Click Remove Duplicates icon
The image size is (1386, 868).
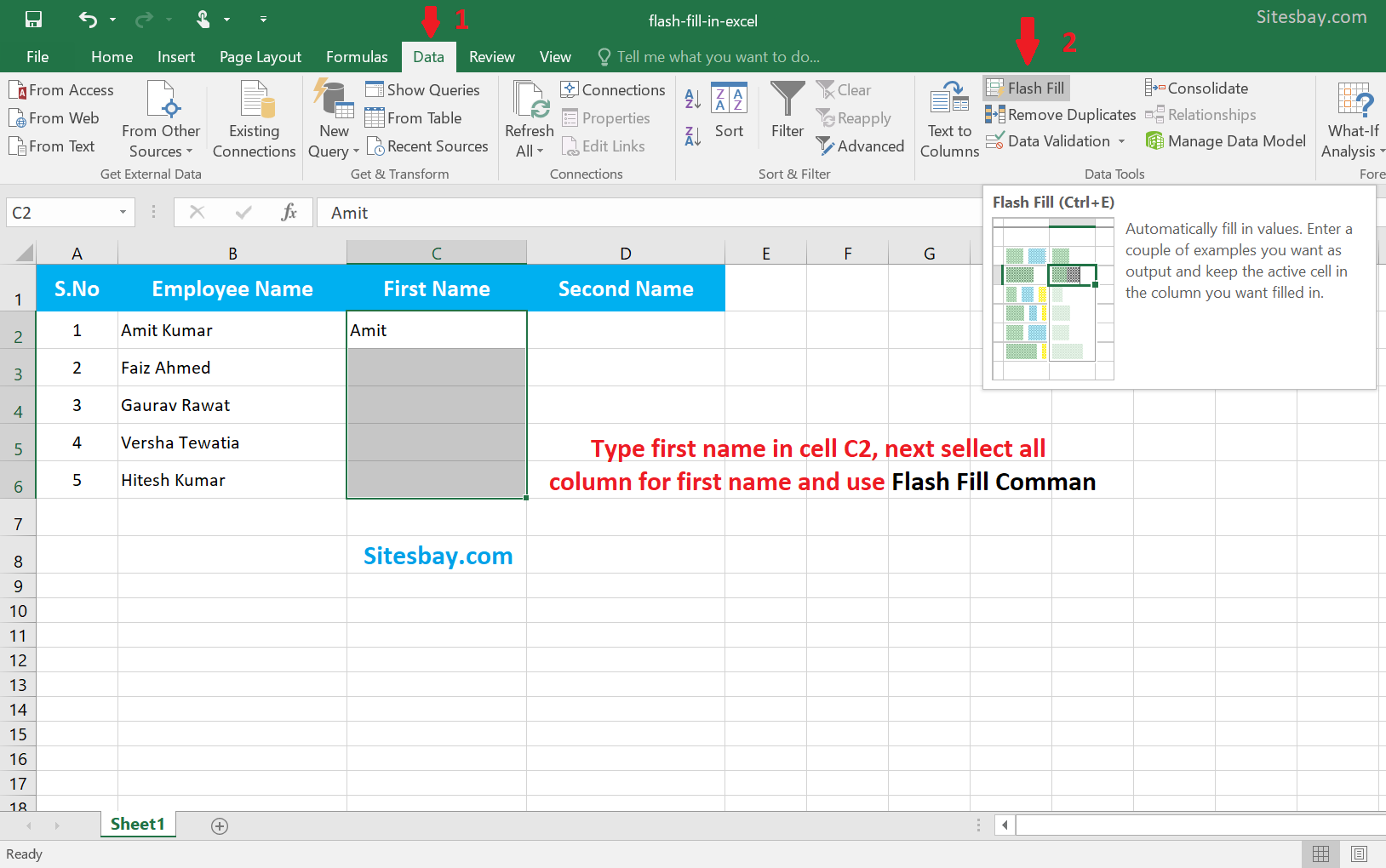994,115
